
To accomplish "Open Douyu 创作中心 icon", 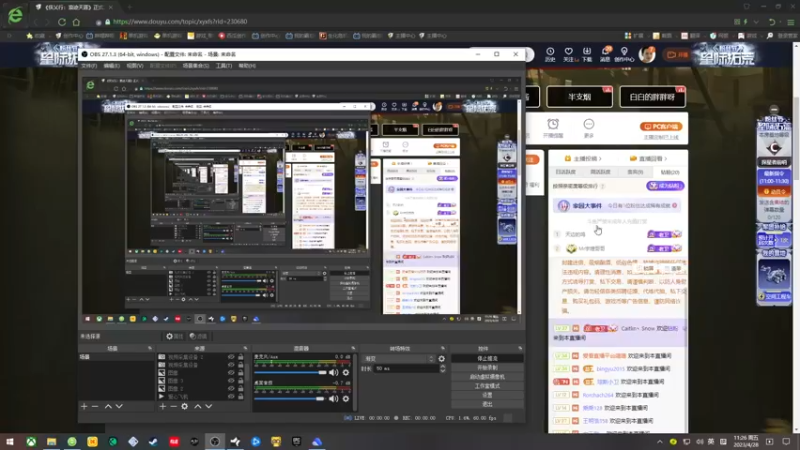I will [x=624, y=54].
